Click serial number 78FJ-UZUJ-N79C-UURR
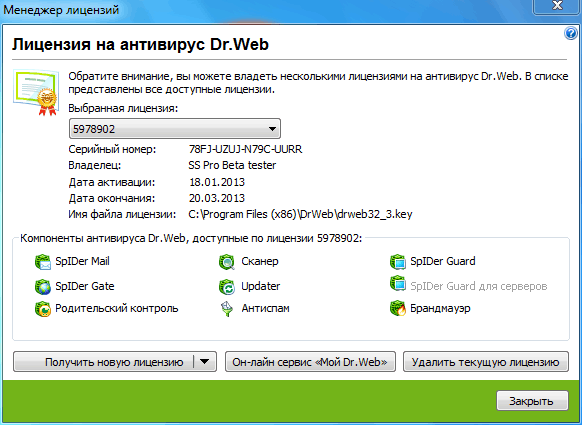The image size is (582, 425). [245, 149]
